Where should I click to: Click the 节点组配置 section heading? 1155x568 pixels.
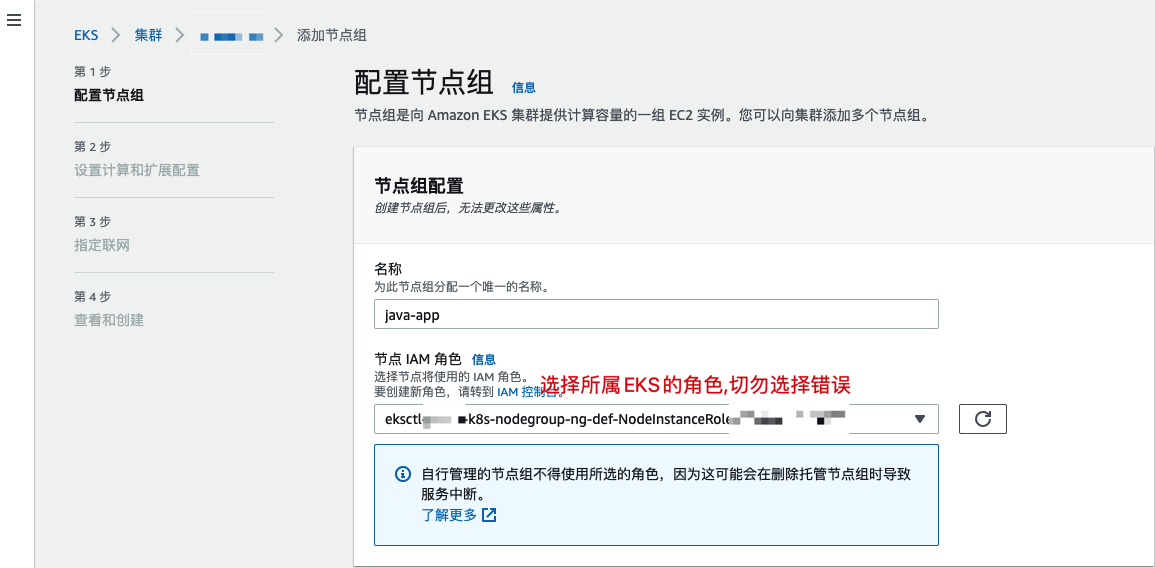pos(419,184)
